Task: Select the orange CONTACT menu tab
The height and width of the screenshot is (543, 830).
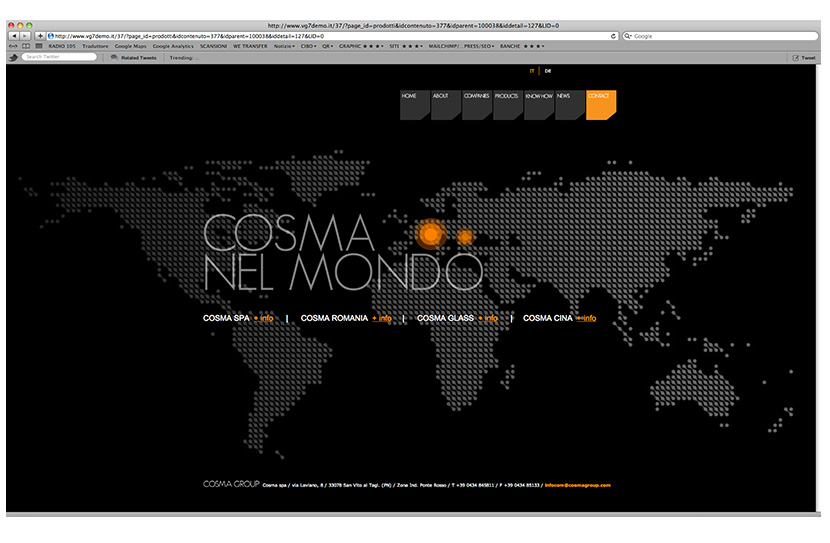Action: pyautogui.click(x=601, y=105)
